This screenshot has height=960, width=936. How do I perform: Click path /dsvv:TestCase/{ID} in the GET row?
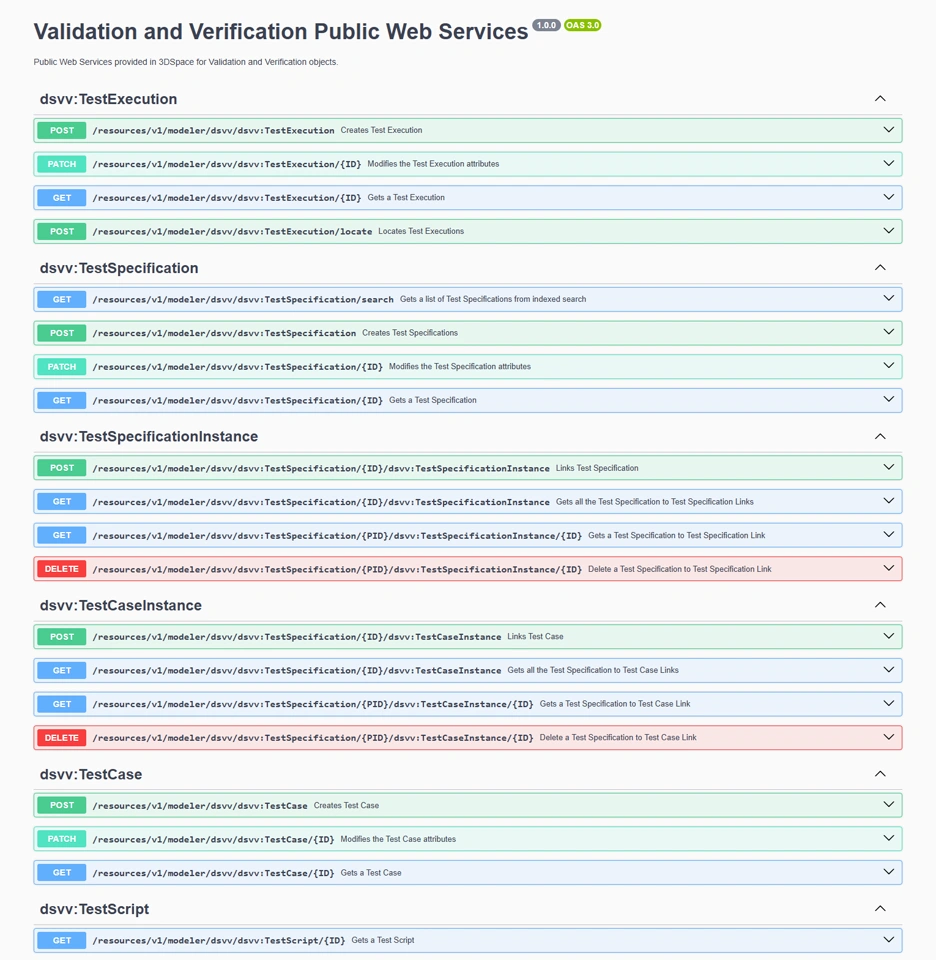click(213, 873)
